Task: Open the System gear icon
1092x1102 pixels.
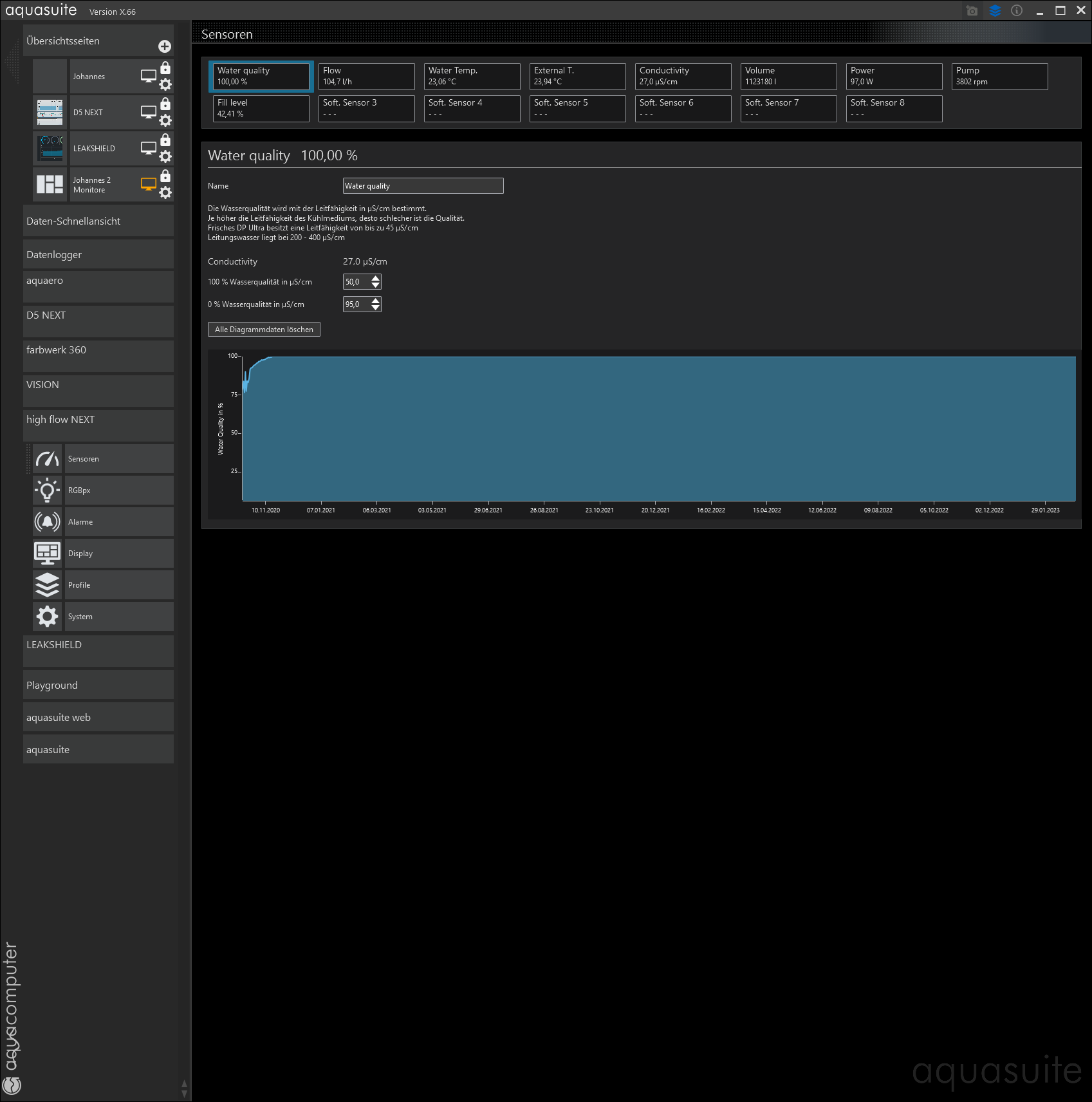Action: pos(47,617)
